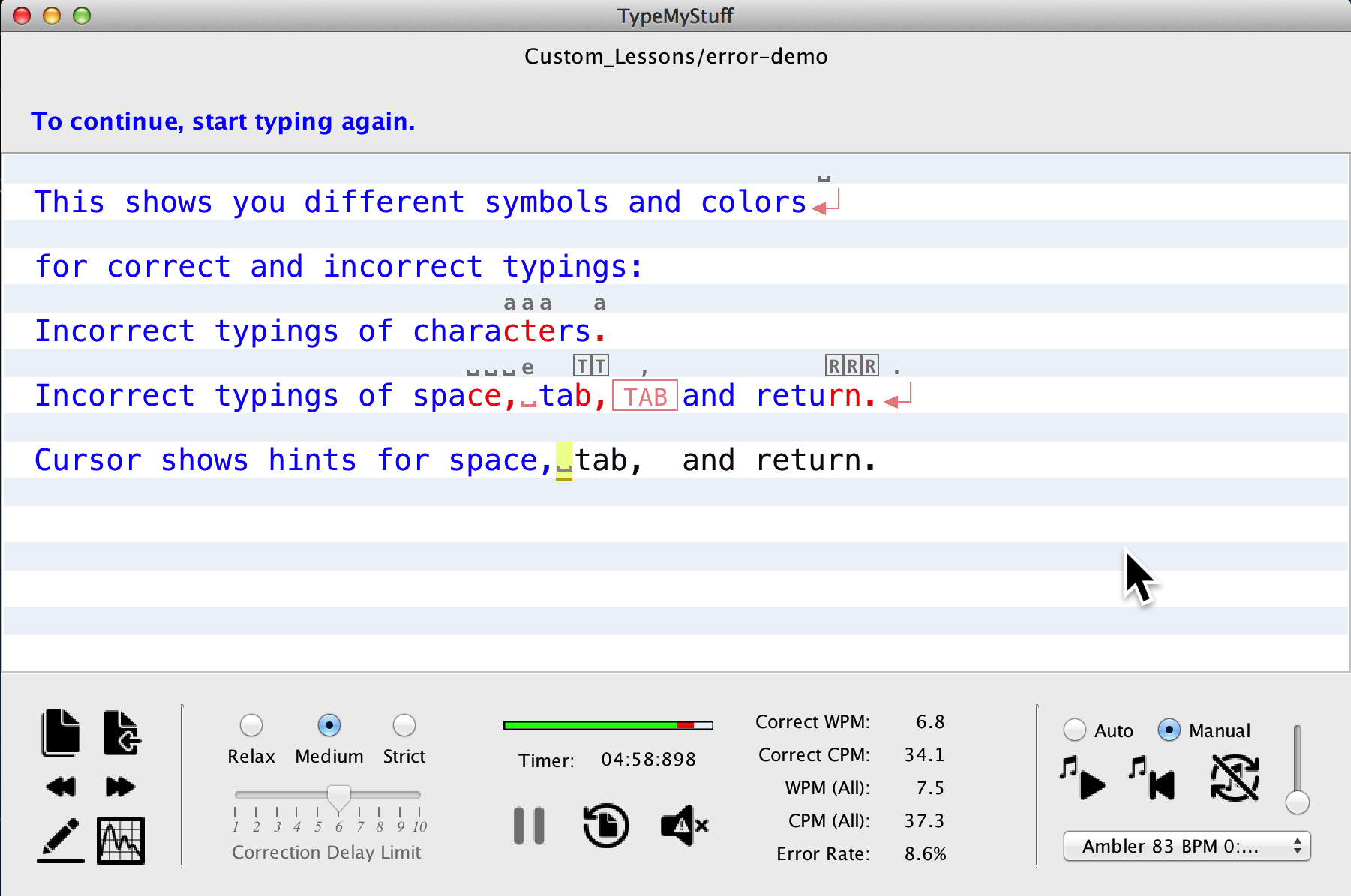This screenshot has width=1351, height=896.
Task: Click the word 'Cursor' in the last line
Action: (x=88, y=460)
